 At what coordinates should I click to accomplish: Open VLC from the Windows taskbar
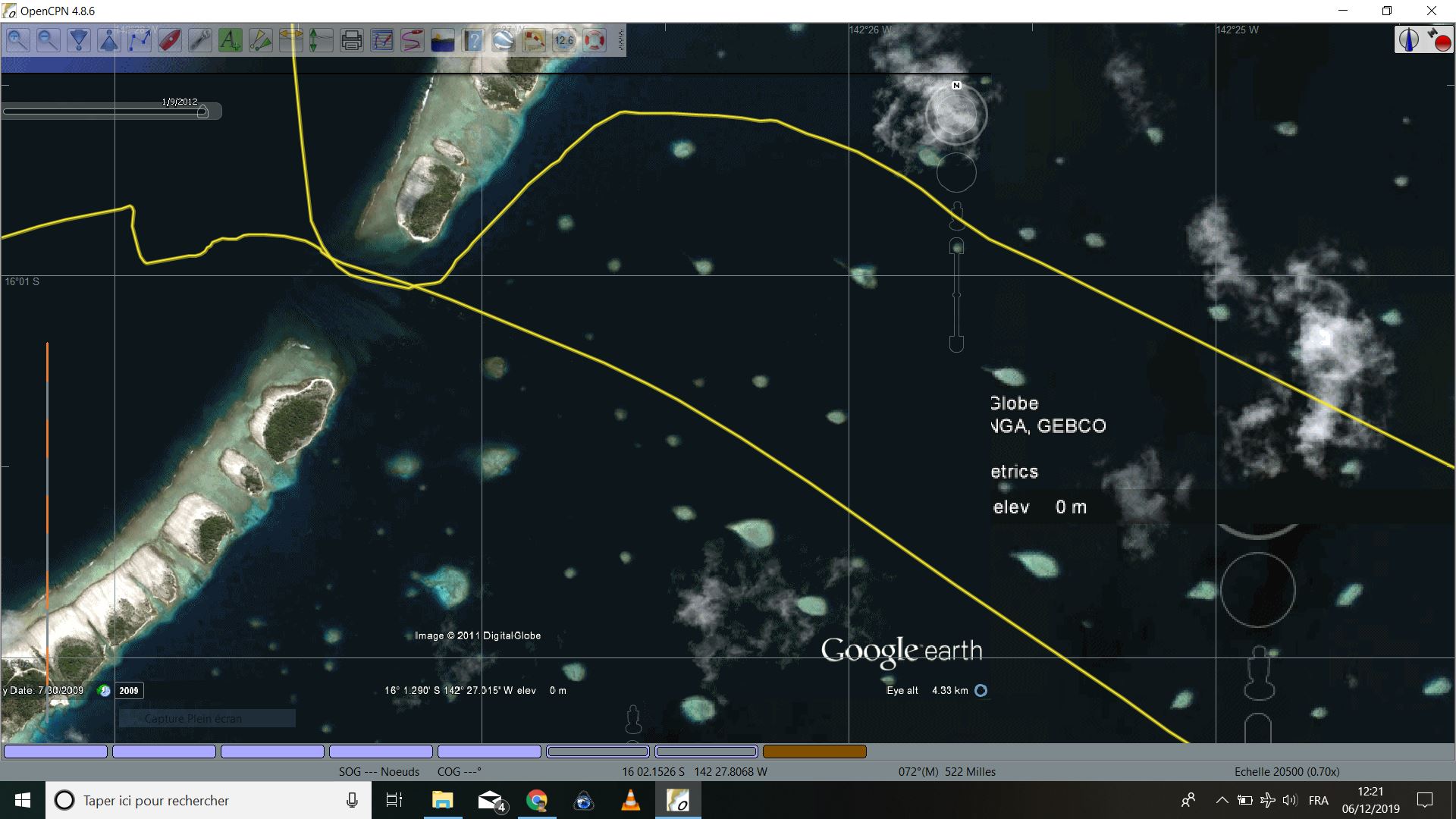coord(630,800)
